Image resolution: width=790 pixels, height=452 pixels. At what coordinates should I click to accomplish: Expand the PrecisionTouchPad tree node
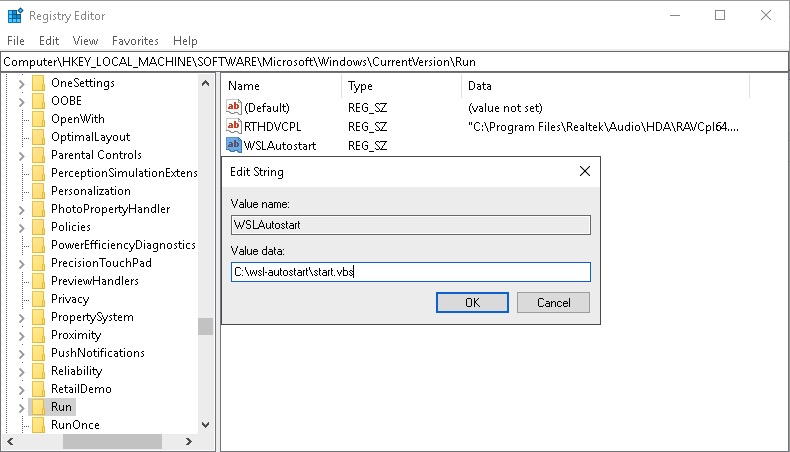[x=21, y=264]
